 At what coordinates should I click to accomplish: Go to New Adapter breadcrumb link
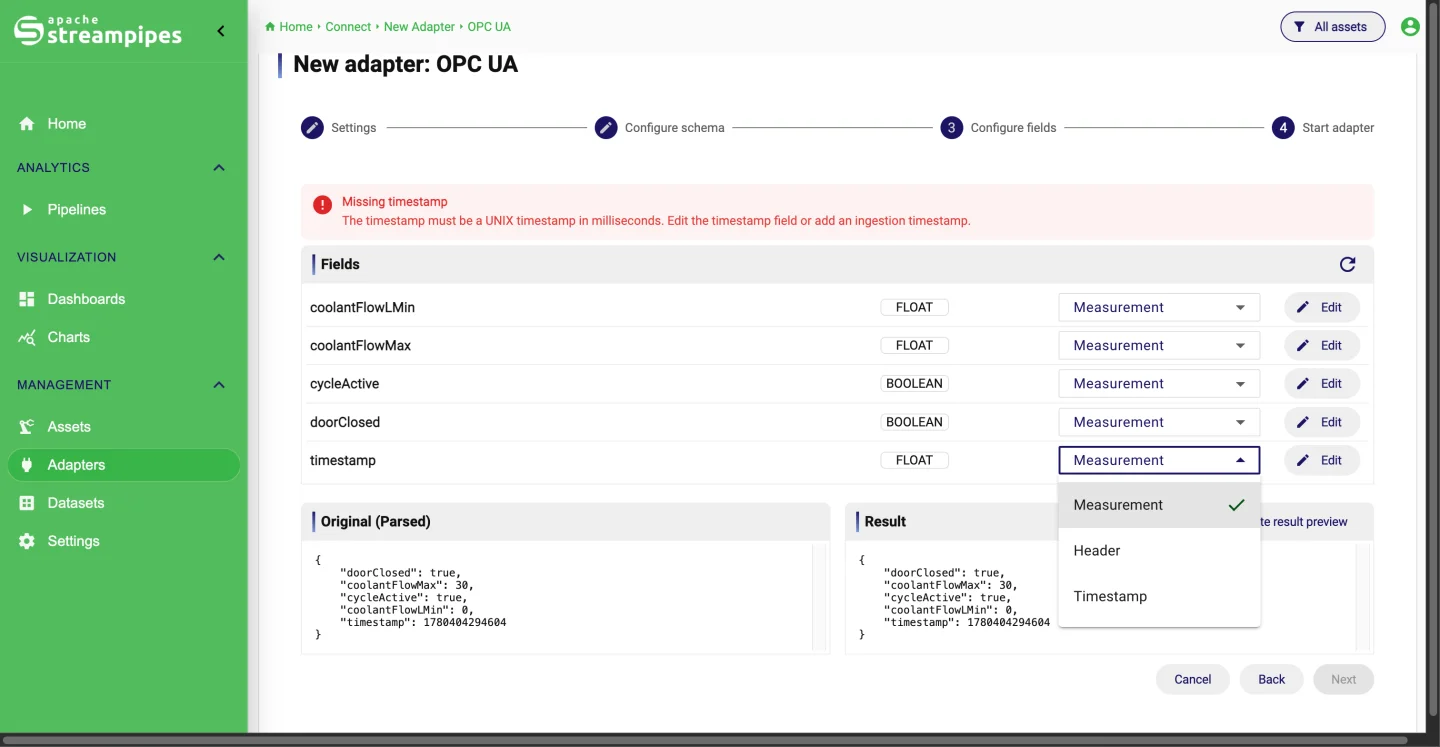point(419,27)
